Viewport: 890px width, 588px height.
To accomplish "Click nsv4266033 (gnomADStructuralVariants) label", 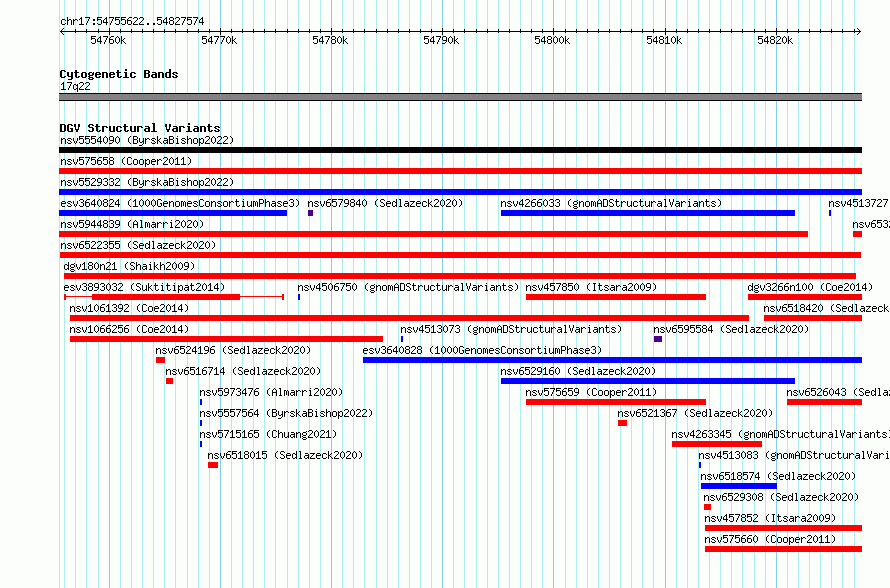I will click(611, 203).
